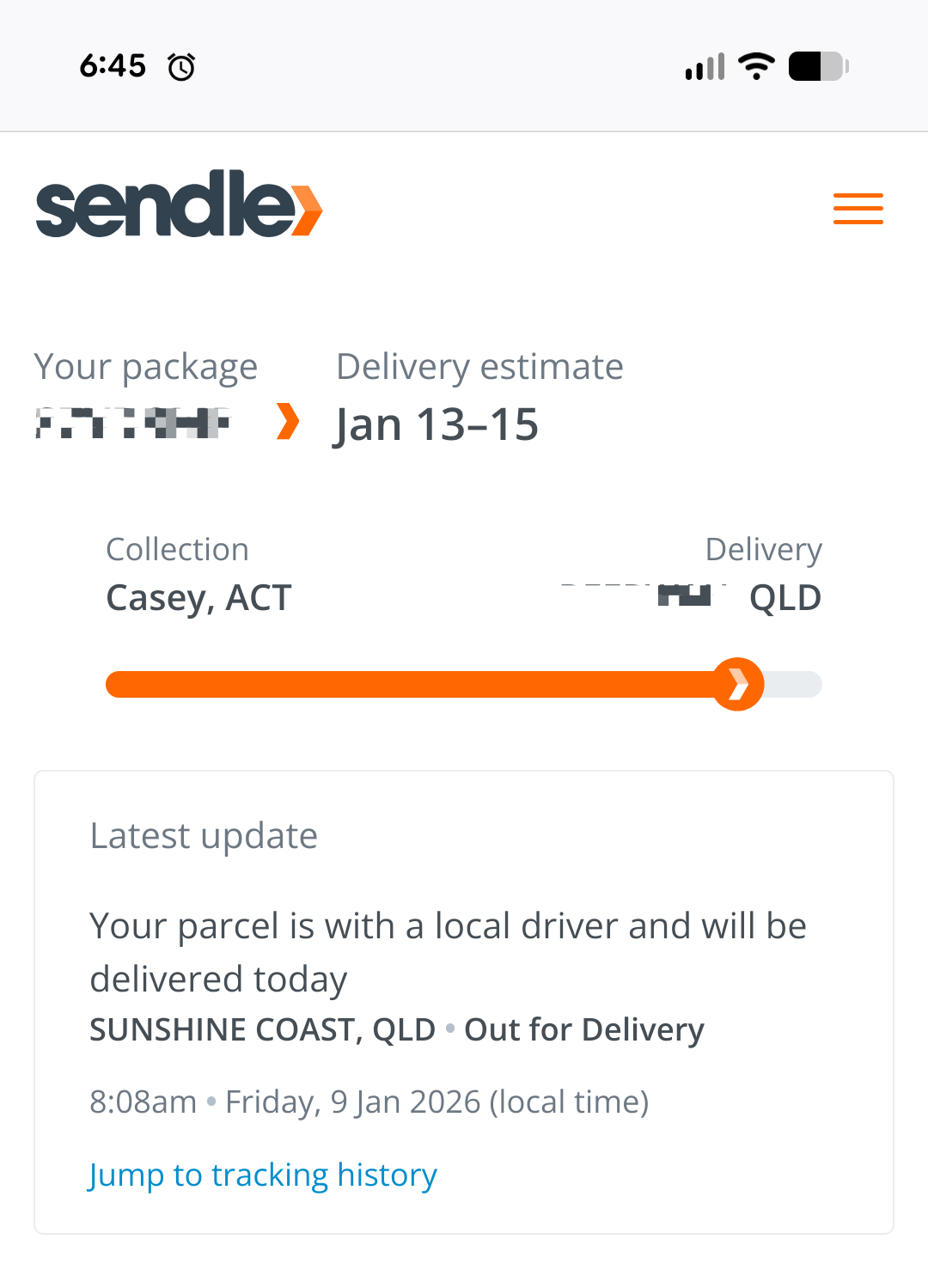Tap the 8:08am Friday timestamp
The width and height of the screenshot is (928, 1288).
[369, 1102]
